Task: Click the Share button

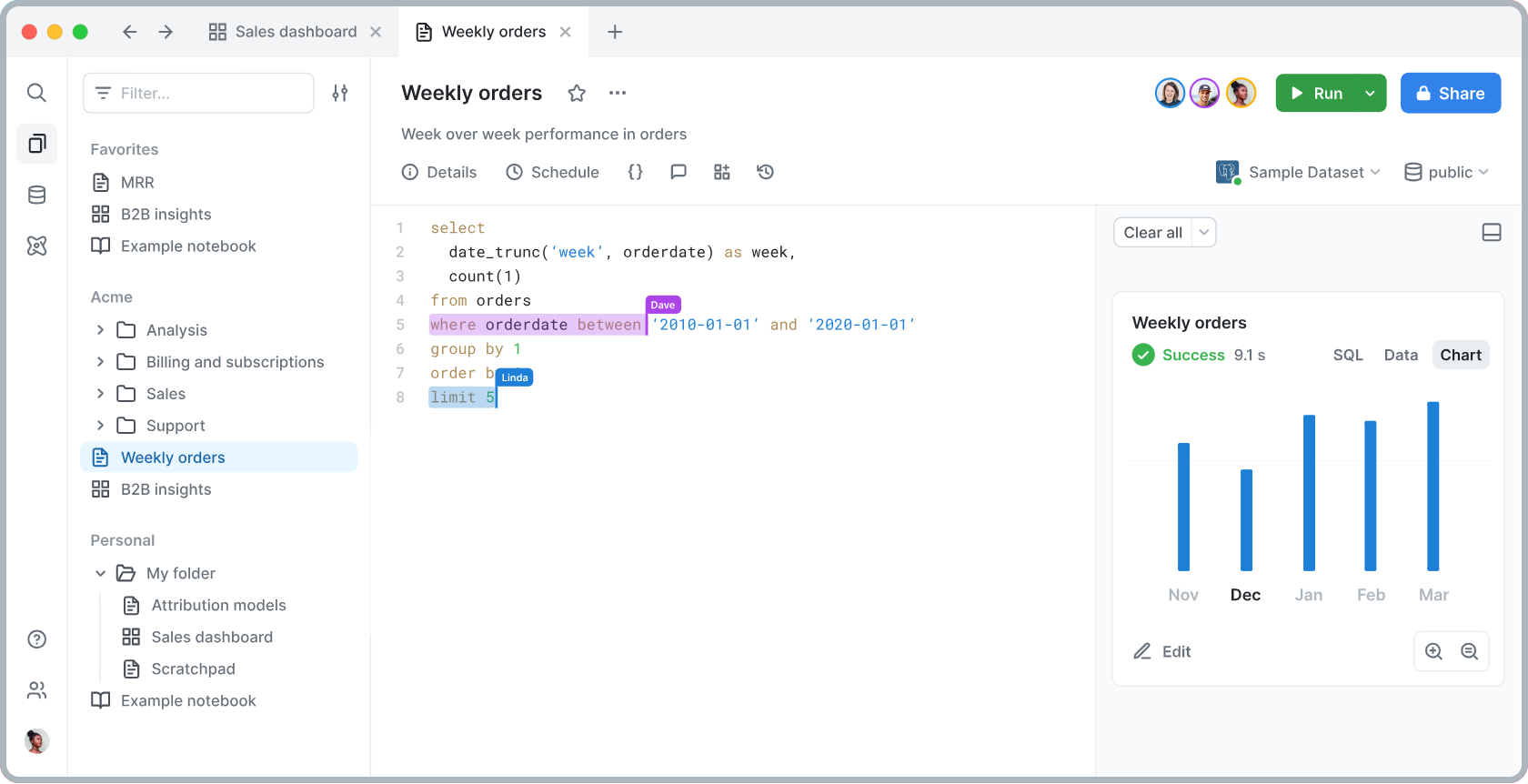Action: 1450,94
